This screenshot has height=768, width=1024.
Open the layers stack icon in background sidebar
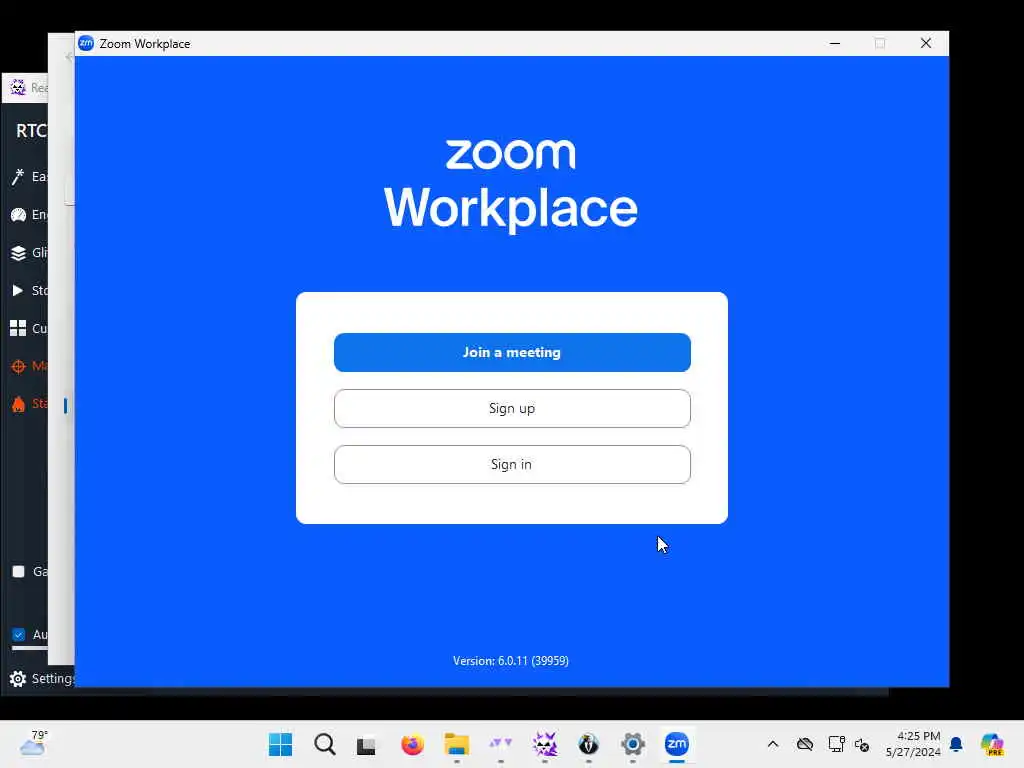(x=18, y=253)
